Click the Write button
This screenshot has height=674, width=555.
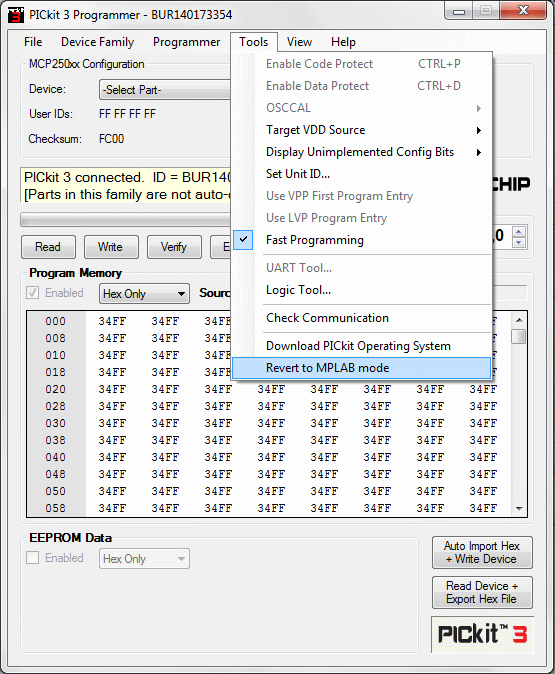point(111,247)
